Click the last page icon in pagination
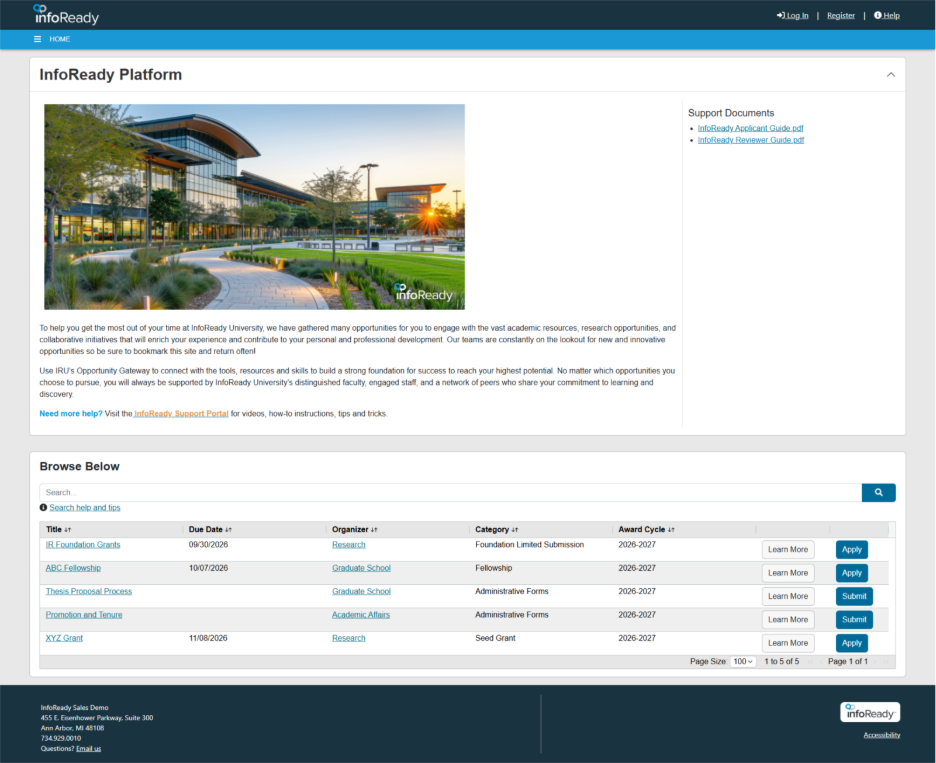 (884, 661)
